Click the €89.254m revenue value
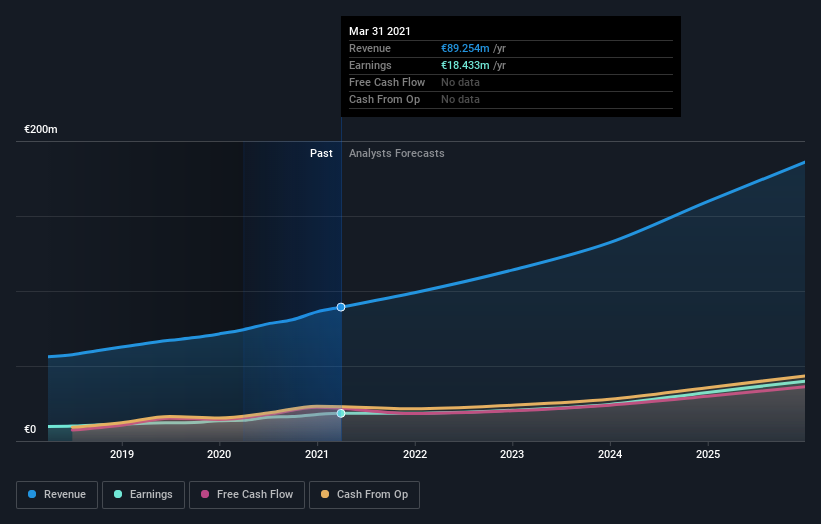 [465, 48]
